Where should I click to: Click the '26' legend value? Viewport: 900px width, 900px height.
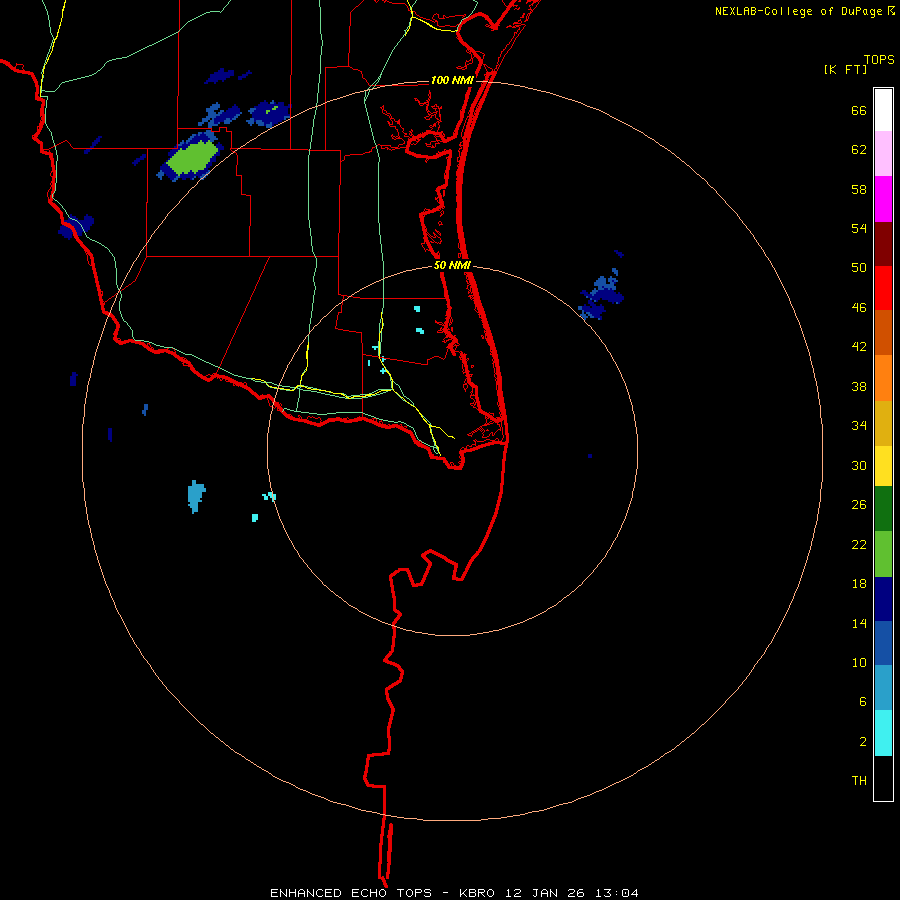pyautogui.click(x=859, y=505)
